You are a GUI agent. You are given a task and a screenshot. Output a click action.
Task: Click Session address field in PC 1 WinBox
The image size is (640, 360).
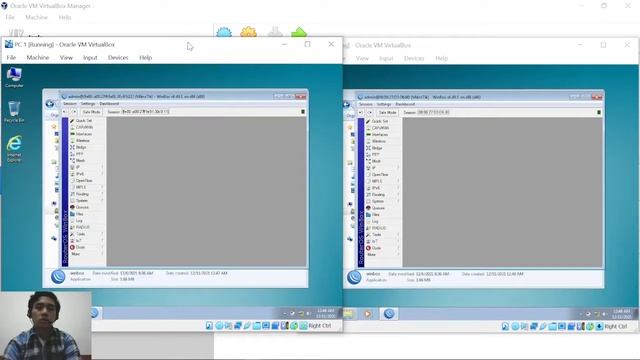[145, 111]
